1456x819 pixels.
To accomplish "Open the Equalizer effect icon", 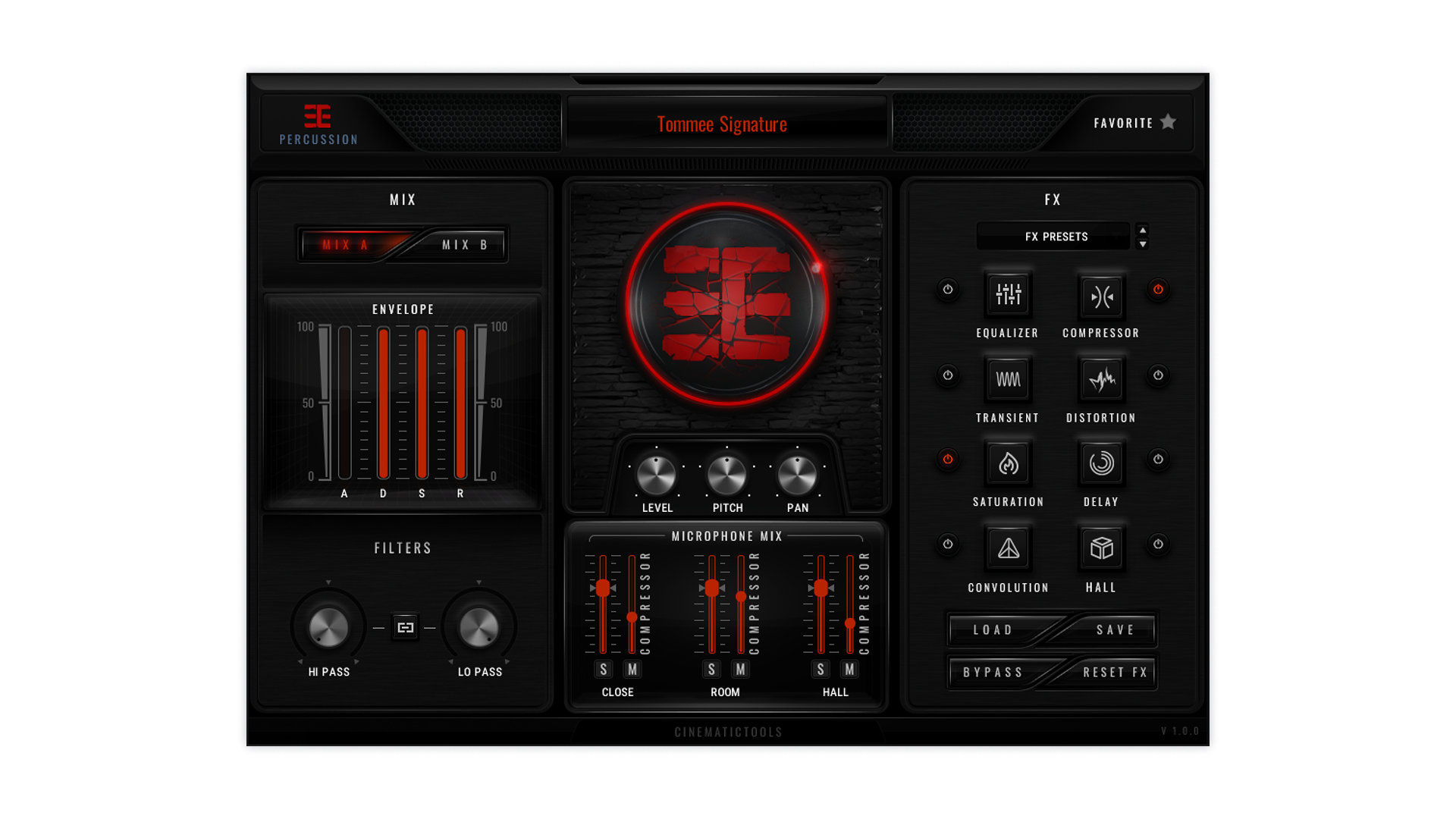I will coord(1008,294).
